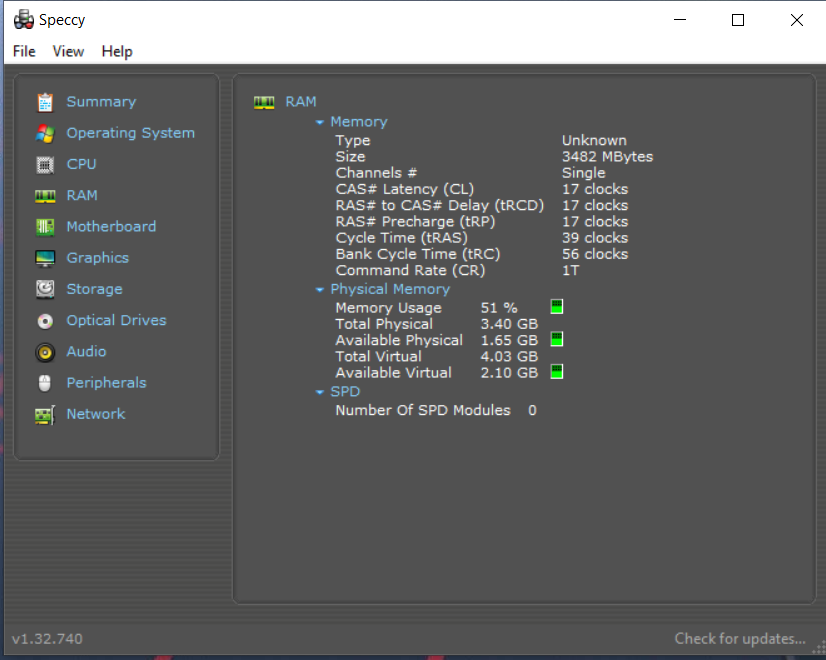Select the Number Of SPD Modules row
The height and width of the screenshot is (660, 826).
pos(436,410)
